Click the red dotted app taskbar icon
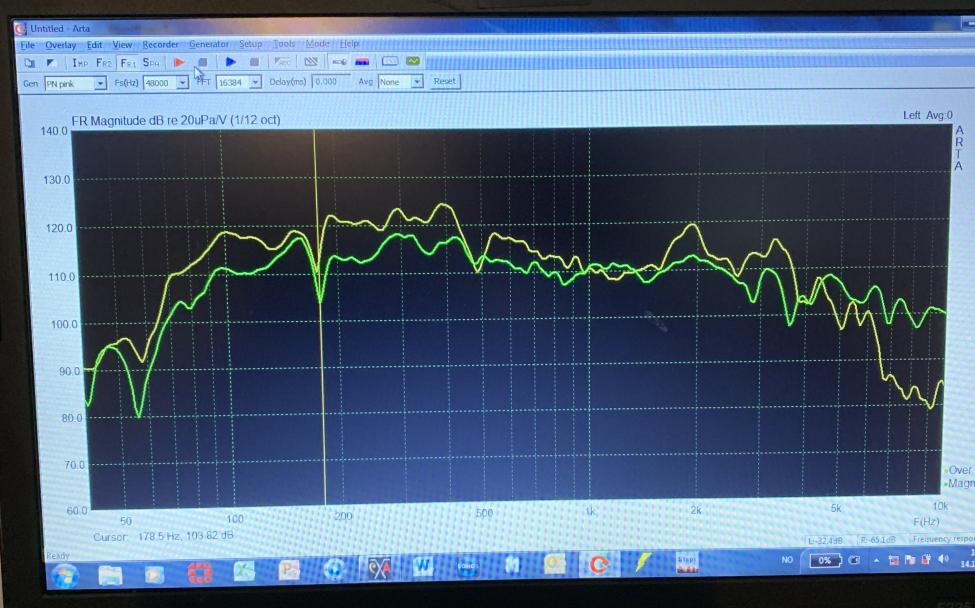The width and height of the screenshot is (975, 608). pos(200,572)
